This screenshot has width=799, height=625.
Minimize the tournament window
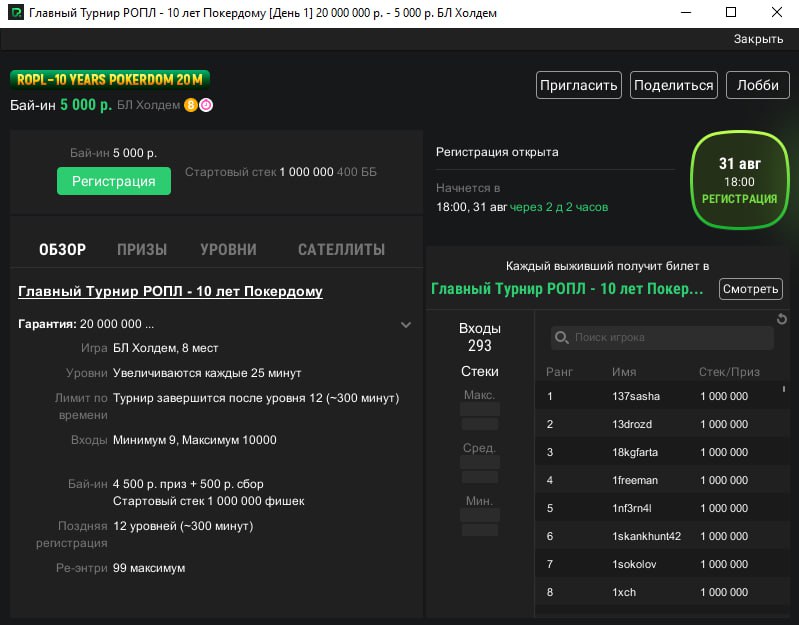click(686, 12)
